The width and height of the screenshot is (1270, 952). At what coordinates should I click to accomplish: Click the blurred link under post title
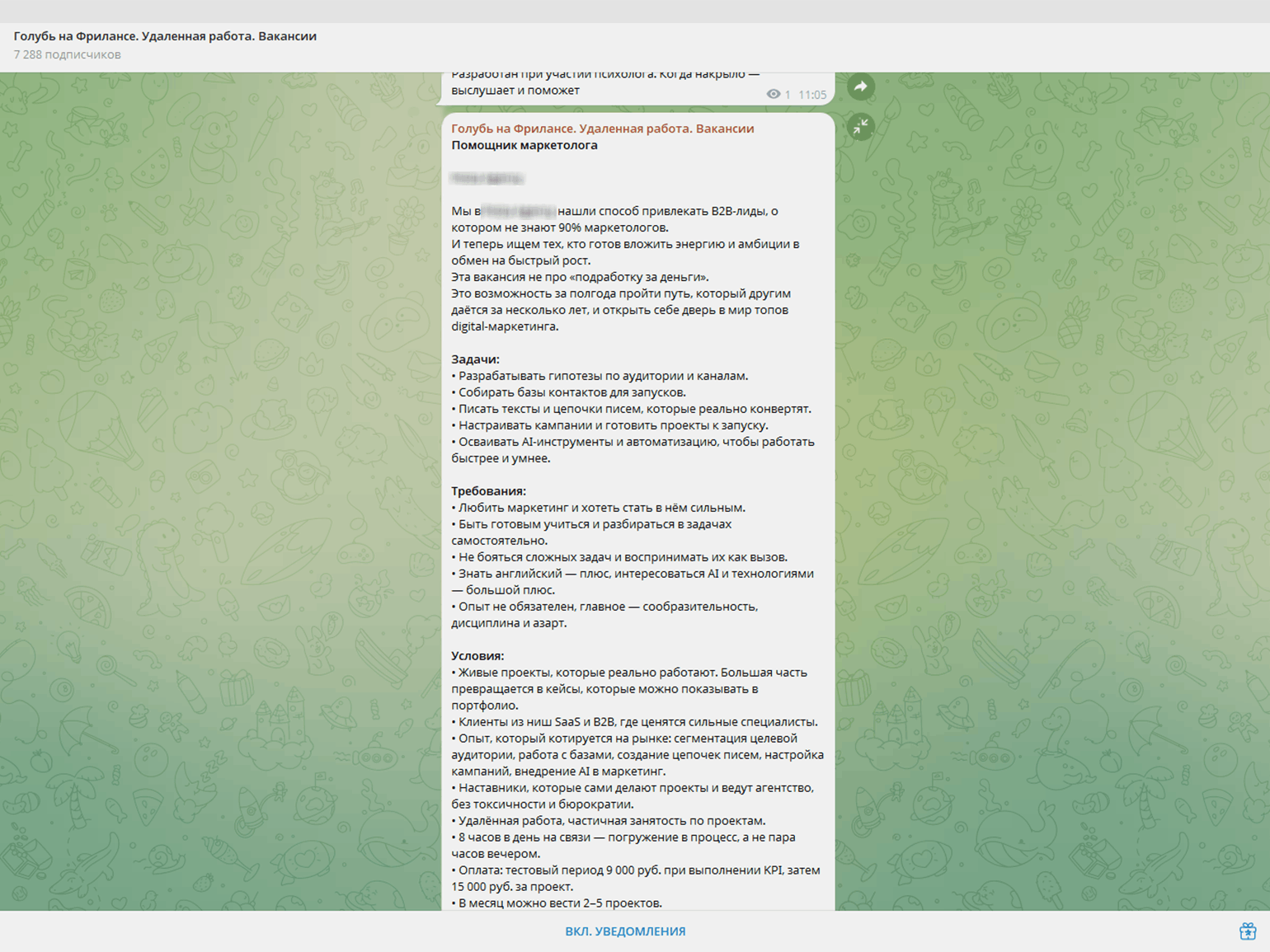coord(487,178)
